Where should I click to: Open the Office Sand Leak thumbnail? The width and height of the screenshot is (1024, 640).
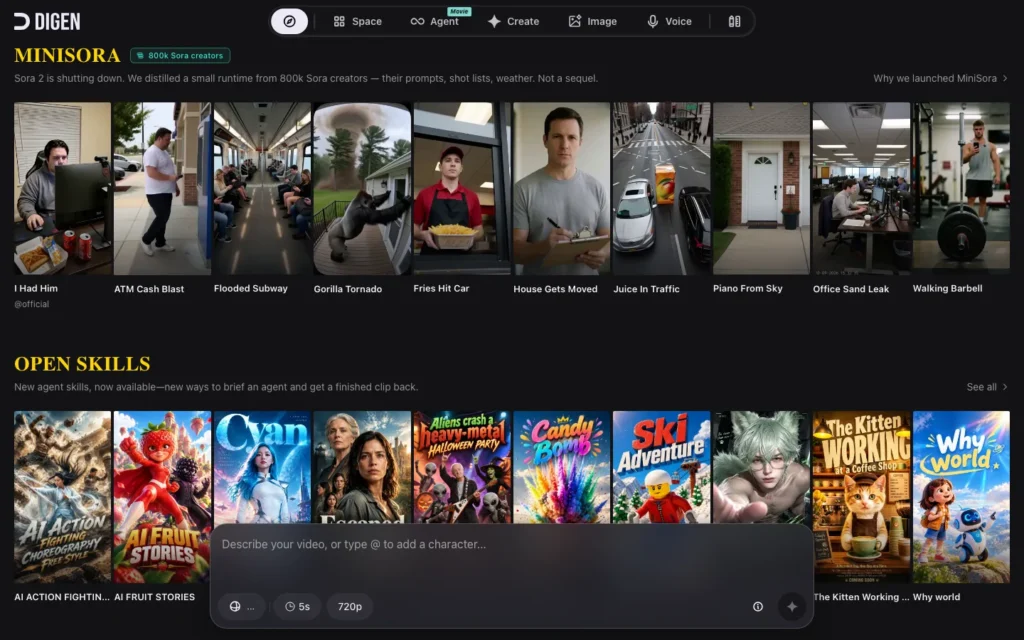click(x=861, y=188)
